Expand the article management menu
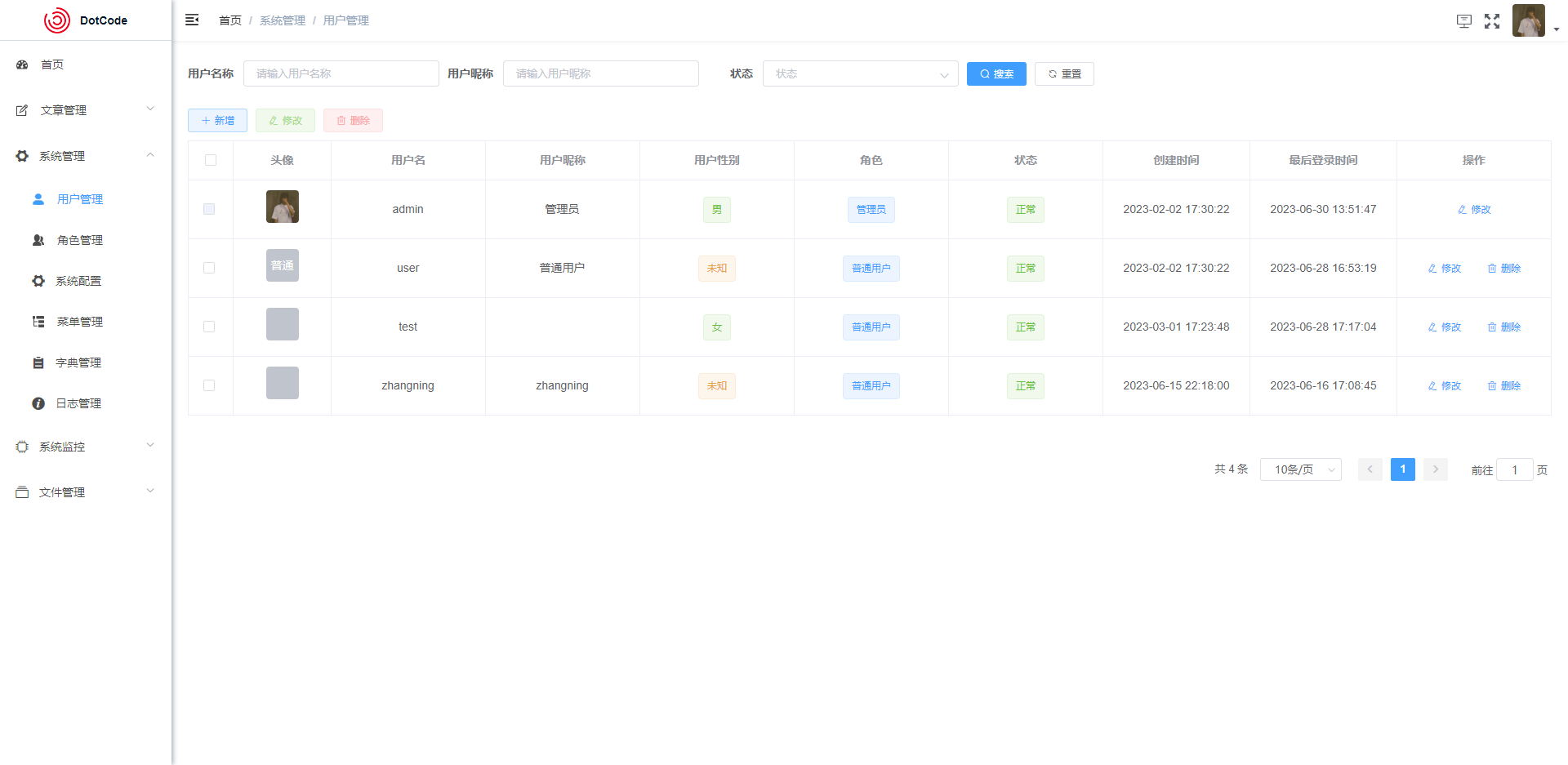 point(85,110)
